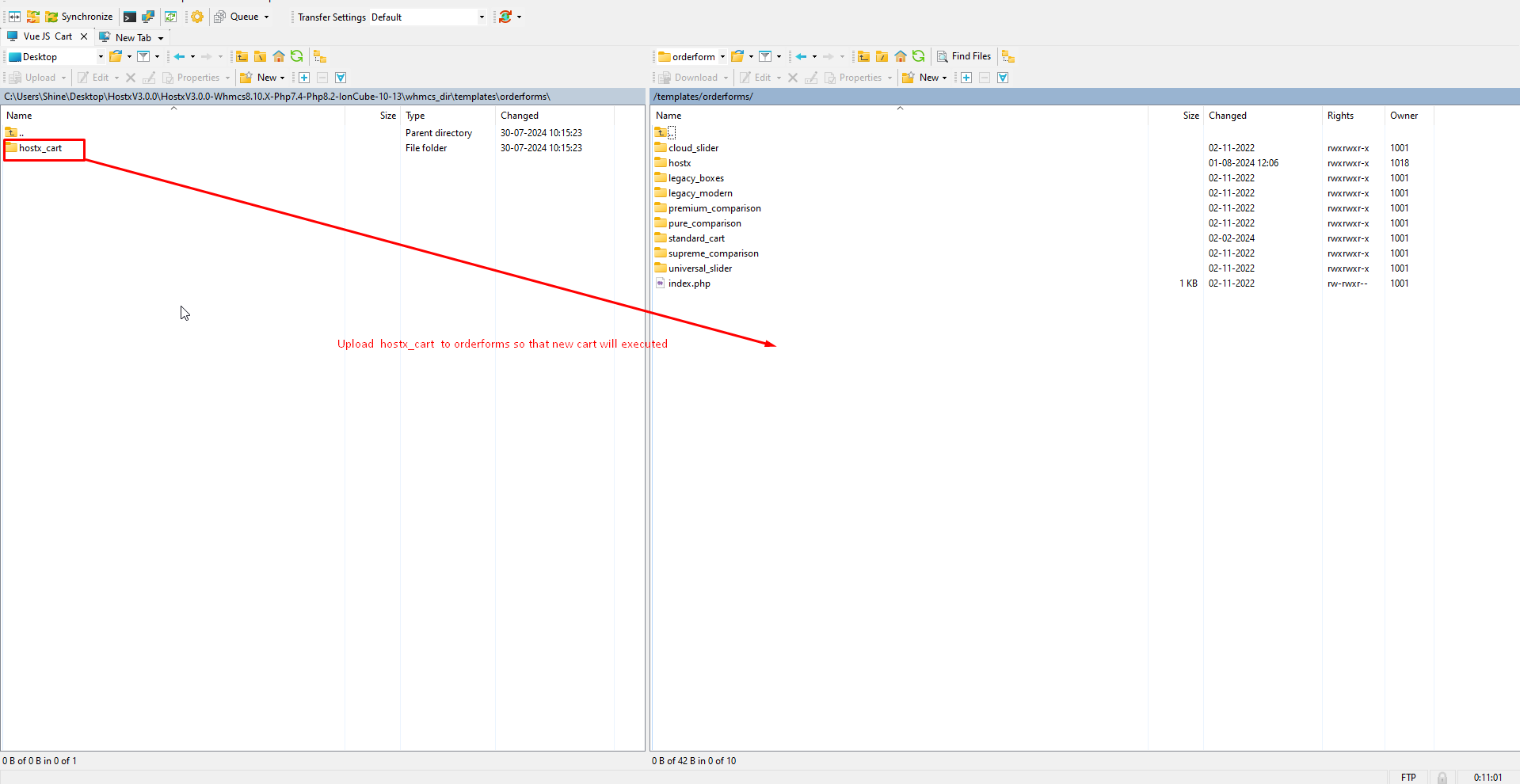This screenshot has height=784, width=1520.
Task: Toggle local panel filter icon
Action: click(143, 56)
